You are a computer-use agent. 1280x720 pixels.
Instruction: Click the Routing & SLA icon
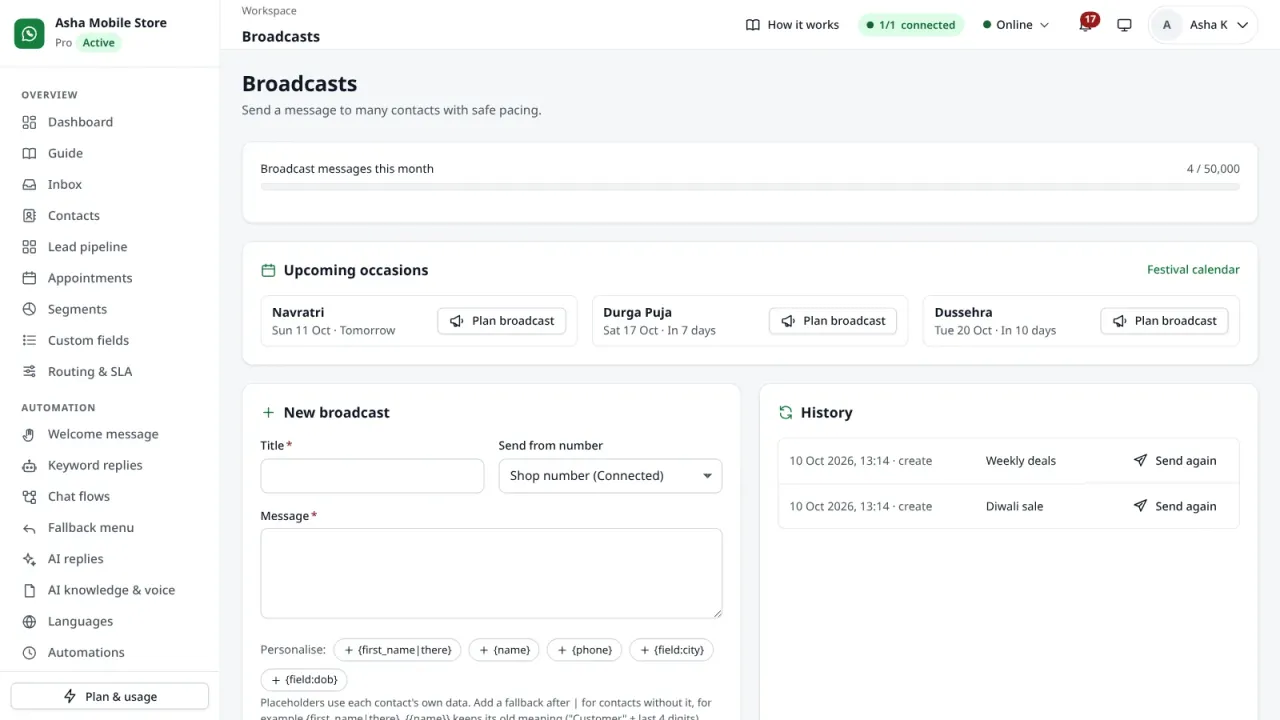tap(29, 371)
